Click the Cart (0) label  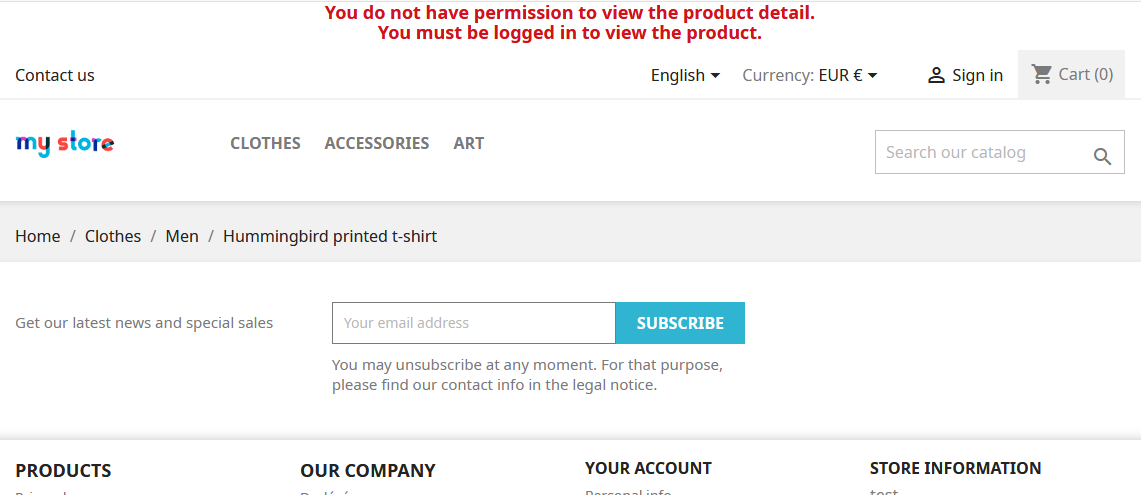[1085, 74]
